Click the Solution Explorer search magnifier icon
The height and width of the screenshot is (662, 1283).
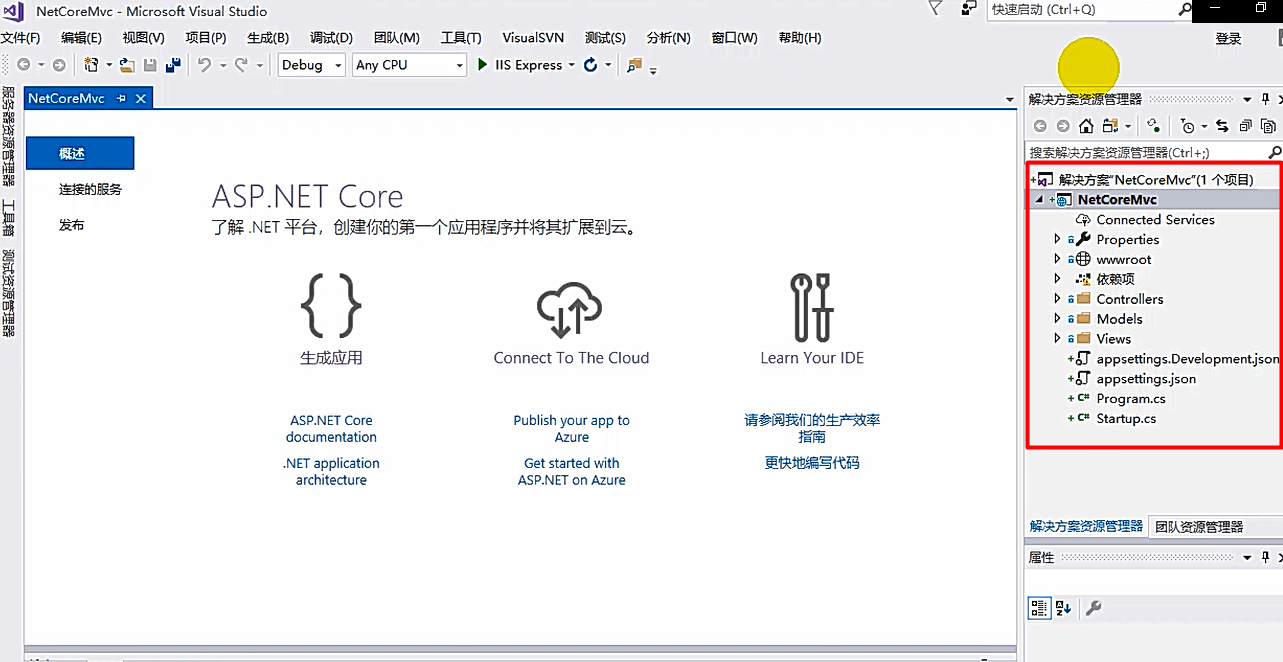(x=1273, y=153)
